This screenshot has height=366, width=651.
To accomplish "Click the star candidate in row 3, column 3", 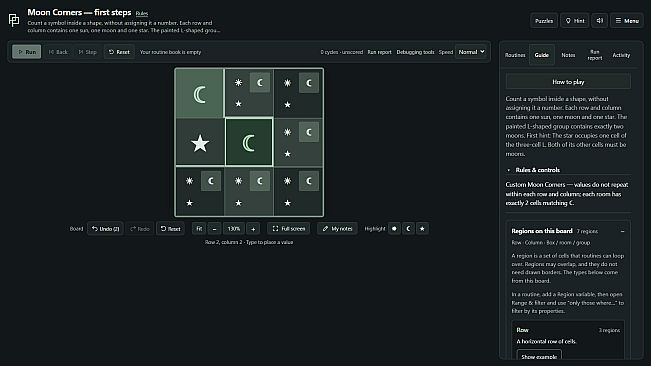I will (x=287, y=203).
